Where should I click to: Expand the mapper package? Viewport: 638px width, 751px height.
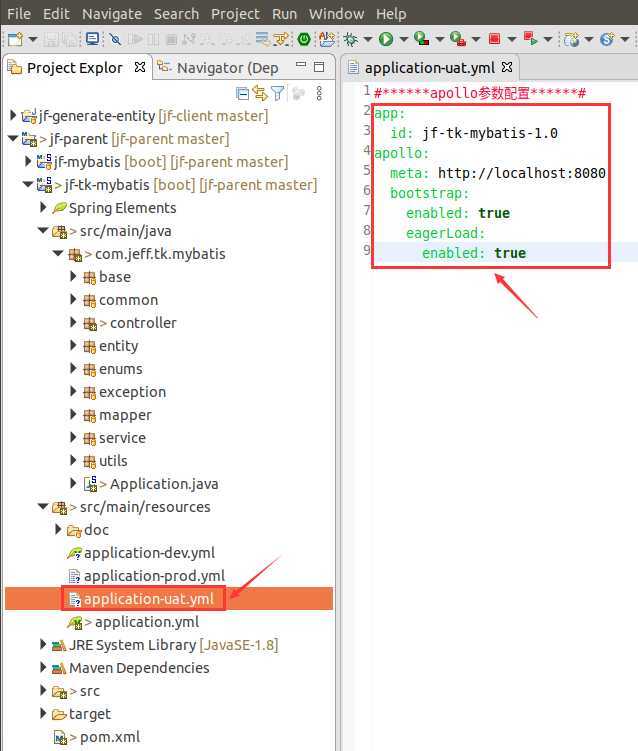point(73,414)
